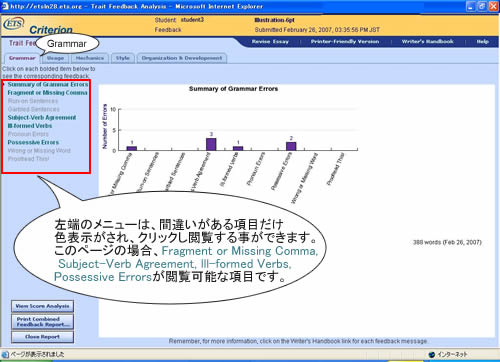Open Fragment or Missing Comma feedback
Image resolution: width=500 pixels, height=362 pixels.
tap(47, 93)
